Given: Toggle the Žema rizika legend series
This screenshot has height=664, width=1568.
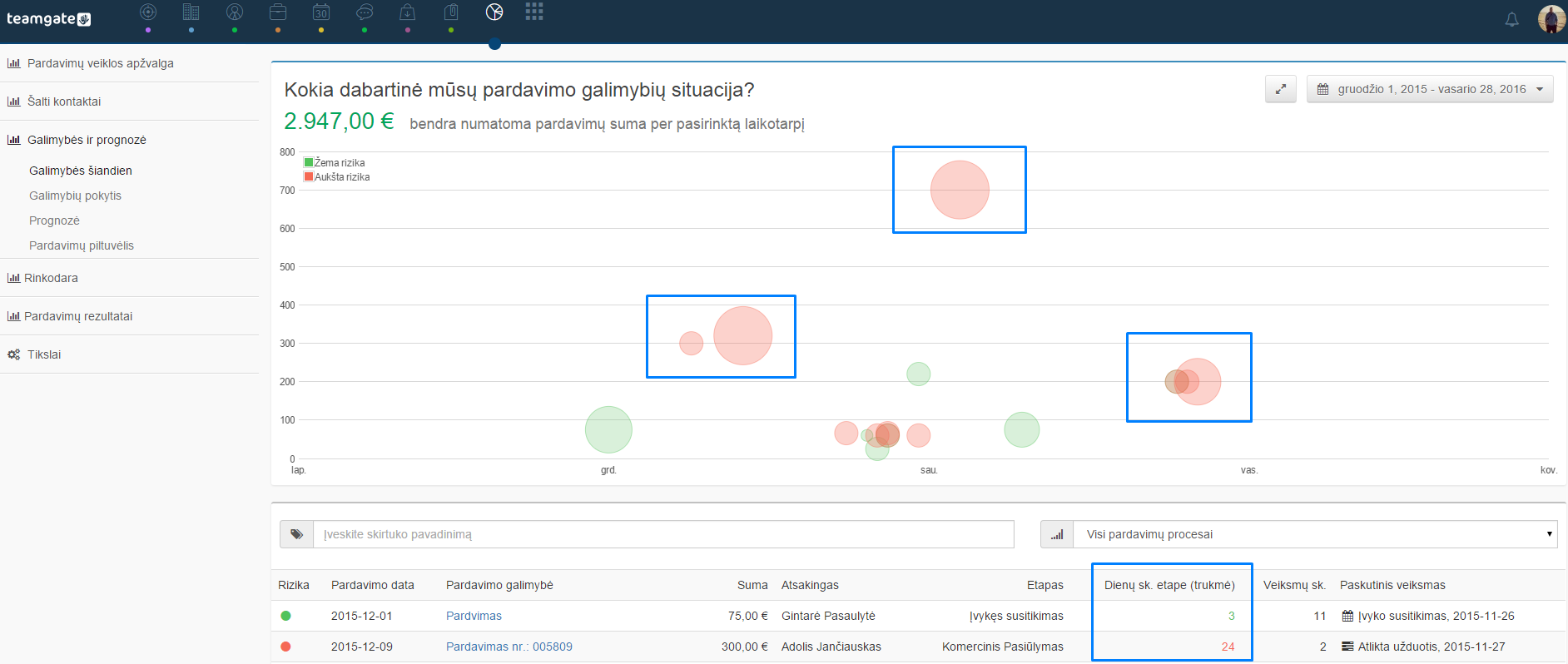Looking at the screenshot, I should 335,163.
